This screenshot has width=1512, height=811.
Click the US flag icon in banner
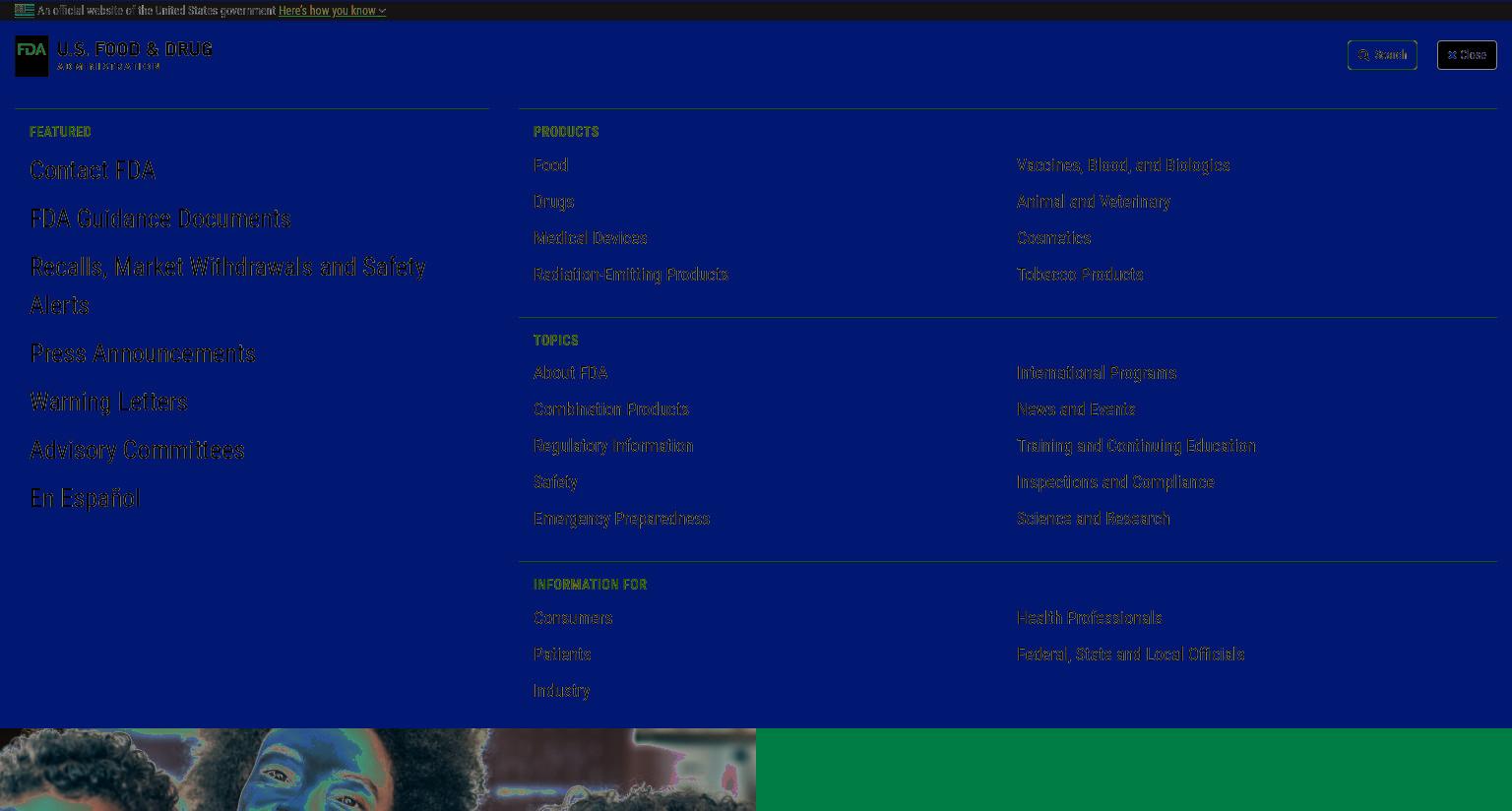click(x=25, y=11)
